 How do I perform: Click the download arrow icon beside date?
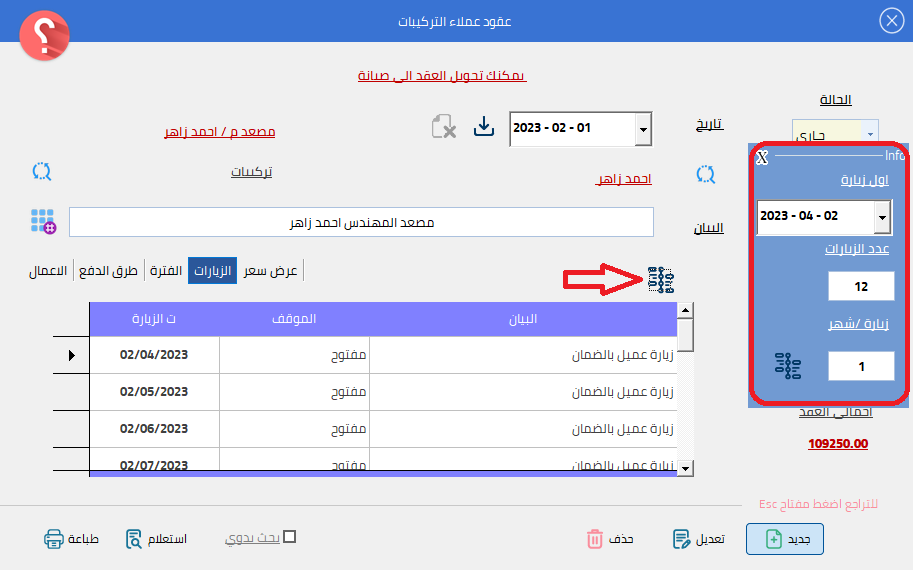pyautogui.click(x=484, y=127)
